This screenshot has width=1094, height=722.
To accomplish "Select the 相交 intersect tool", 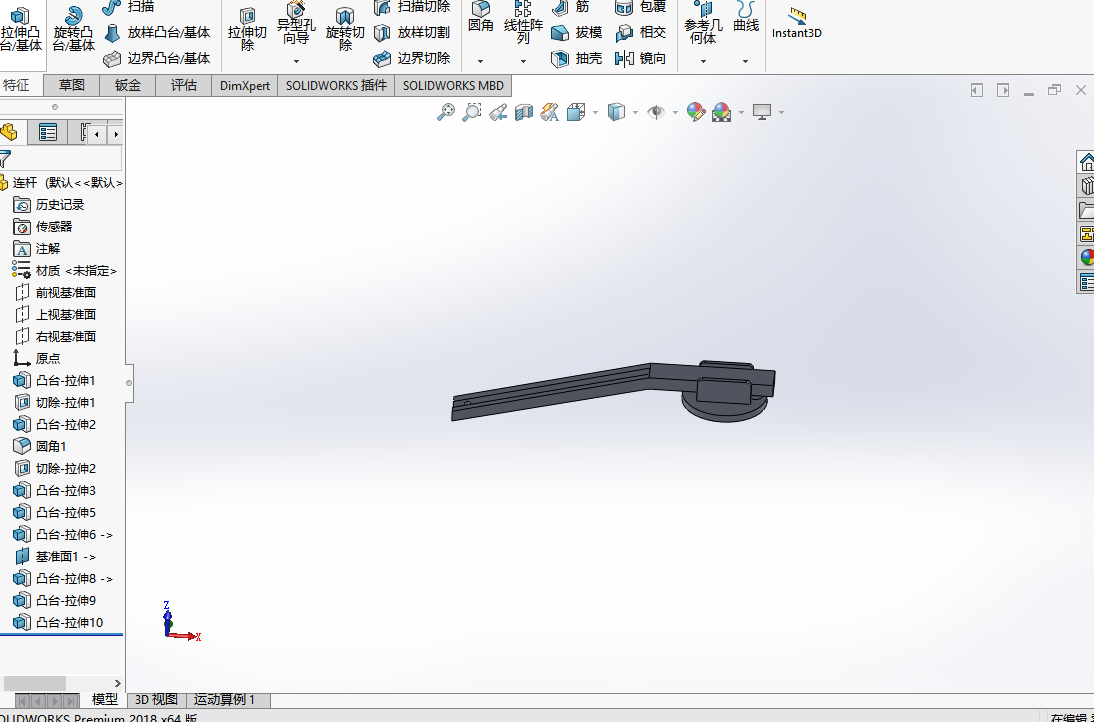I will (640, 32).
